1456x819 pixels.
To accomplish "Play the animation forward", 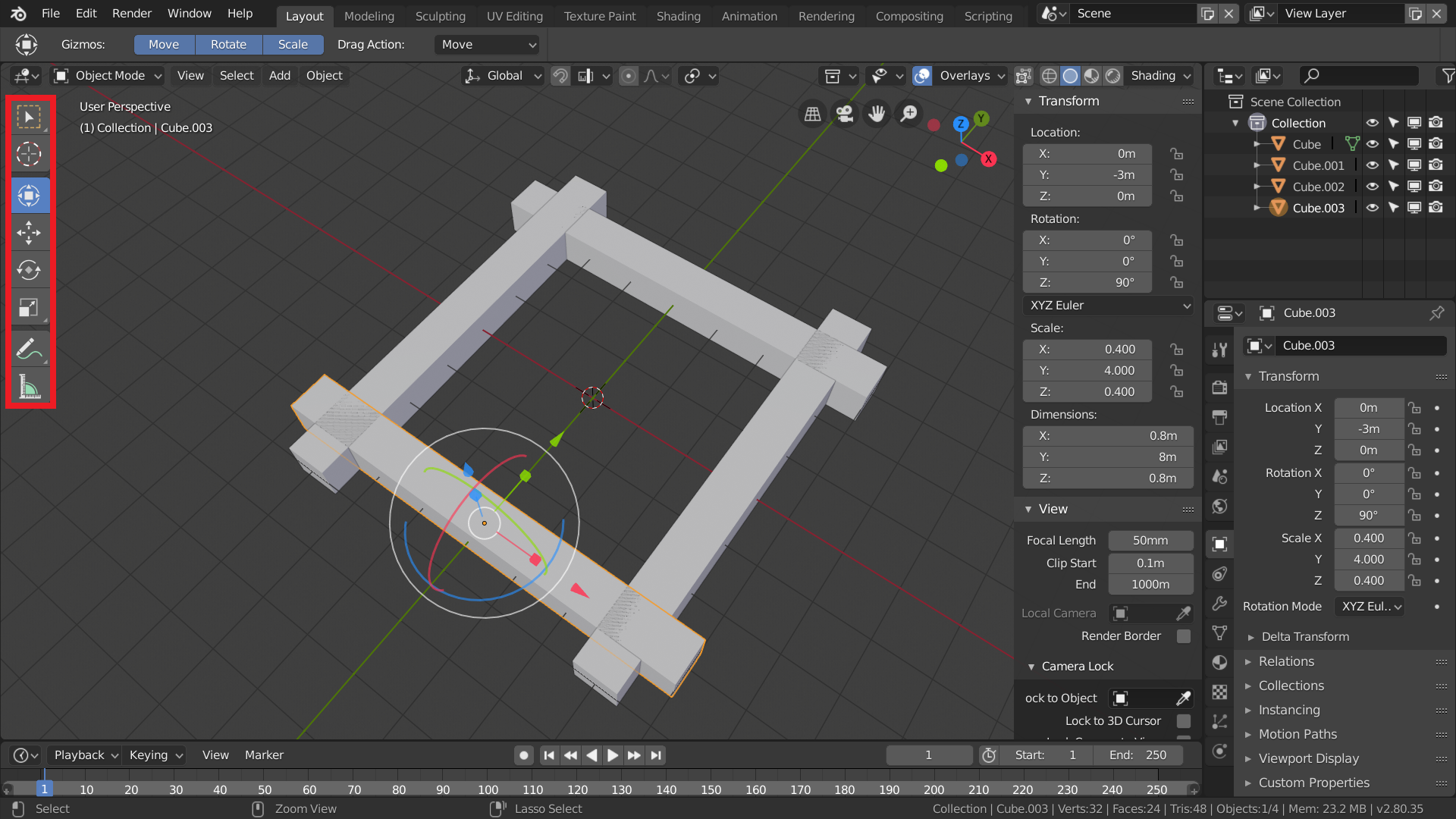I will 613,755.
